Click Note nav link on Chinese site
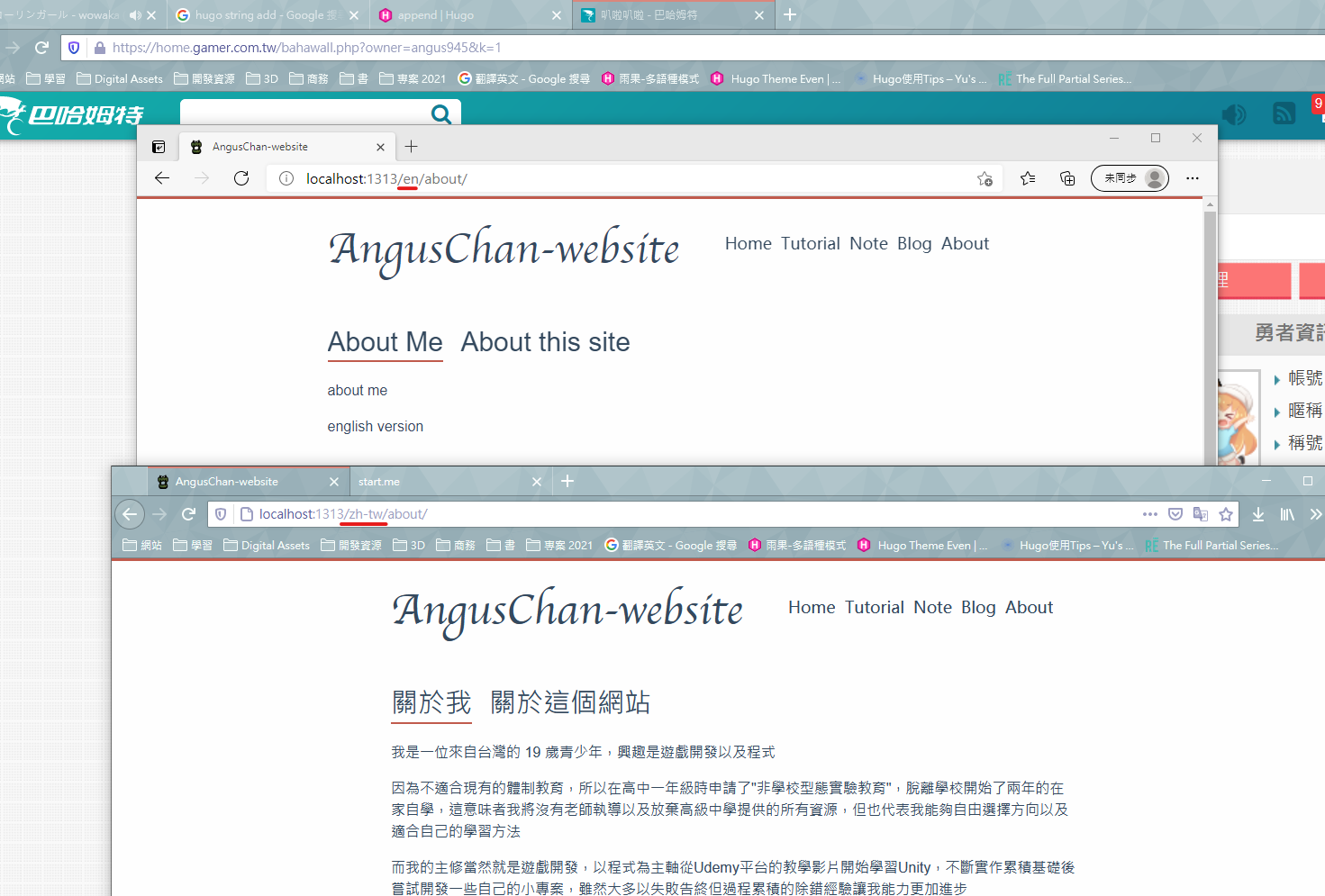Image resolution: width=1325 pixels, height=896 pixels. pyautogui.click(x=932, y=607)
